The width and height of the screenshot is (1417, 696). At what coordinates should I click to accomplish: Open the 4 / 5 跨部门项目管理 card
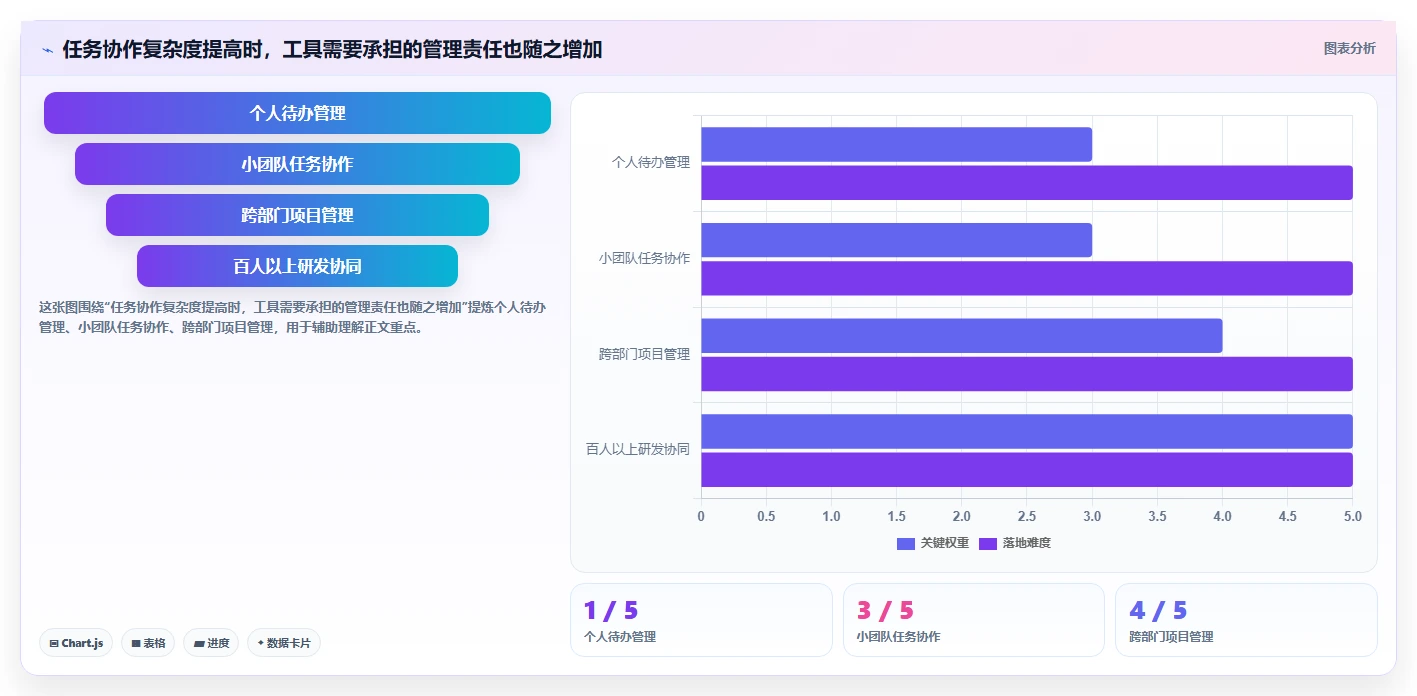(x=1246, y=620)
